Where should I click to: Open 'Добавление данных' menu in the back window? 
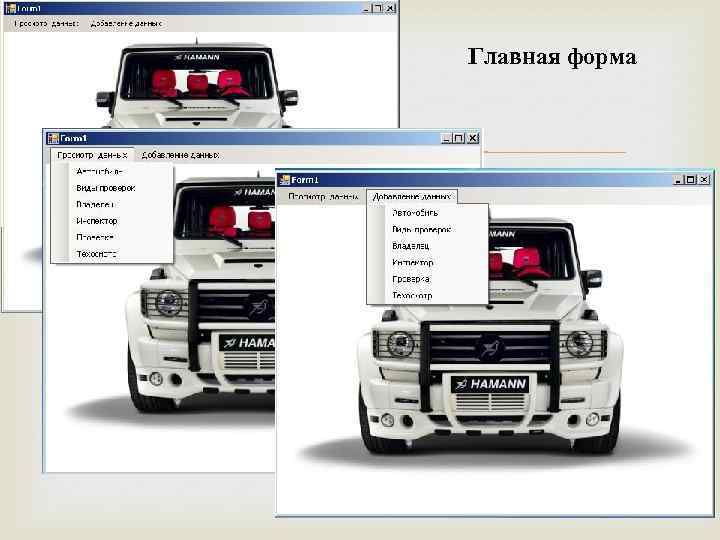(x=126, y=23)
